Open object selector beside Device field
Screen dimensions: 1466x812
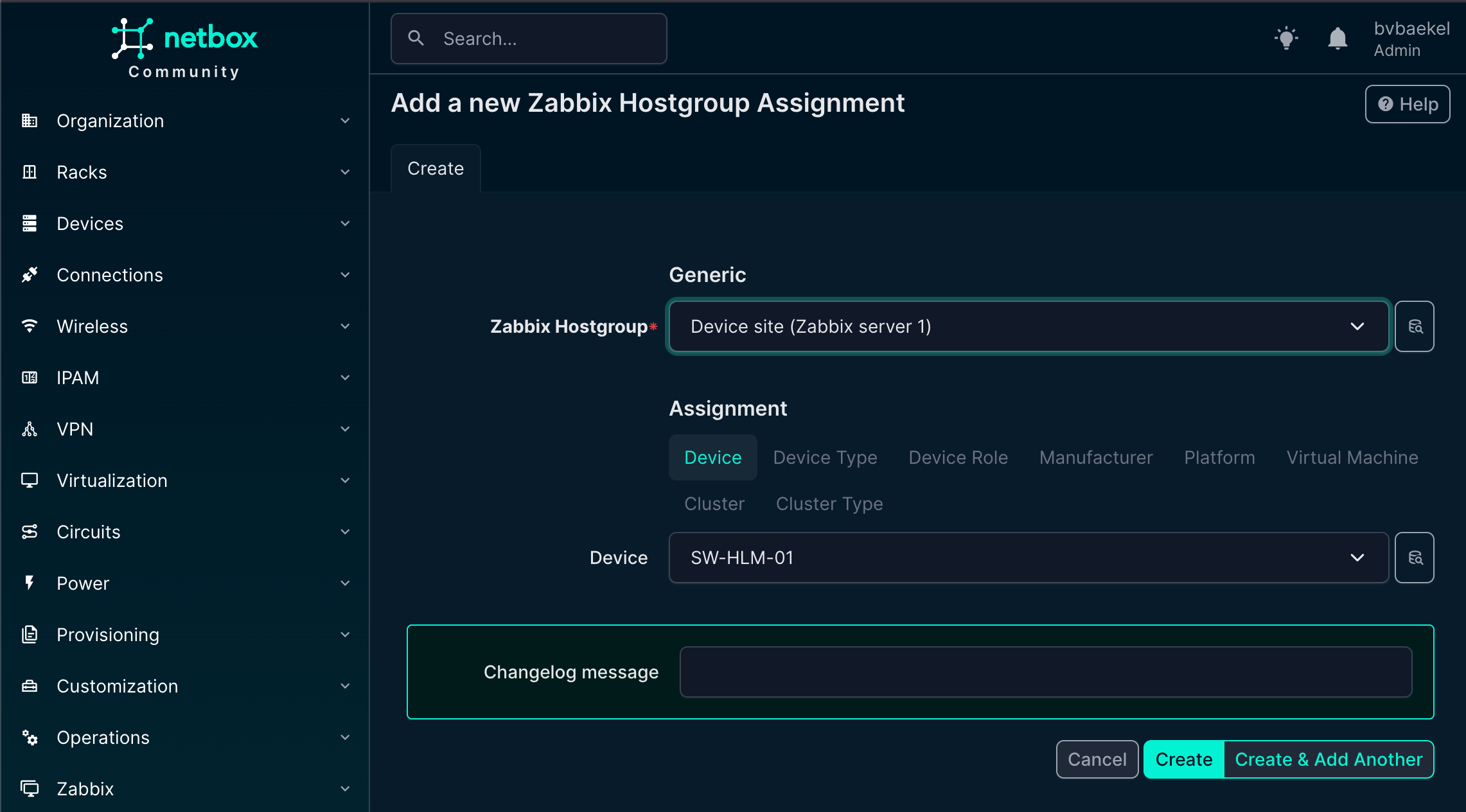point(1414,558)
